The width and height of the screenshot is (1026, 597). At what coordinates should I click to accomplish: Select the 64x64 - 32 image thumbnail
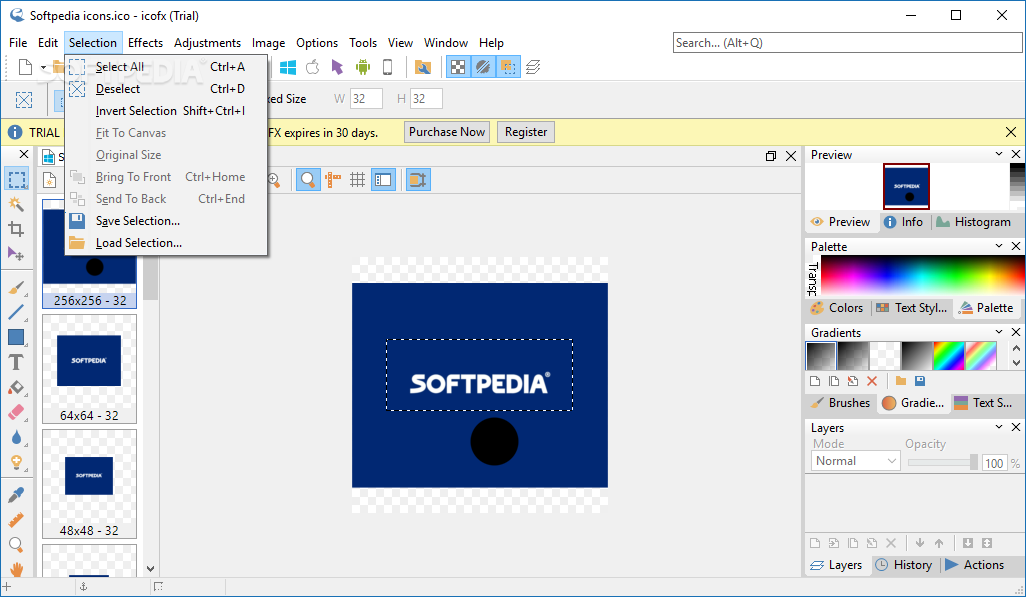[90, 369]
